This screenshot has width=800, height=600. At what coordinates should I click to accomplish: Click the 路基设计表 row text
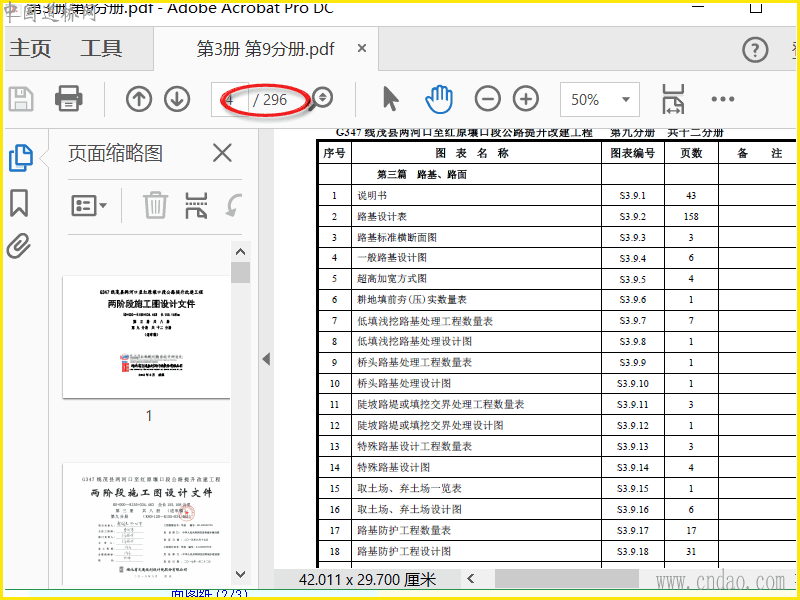tap(382, 216)
